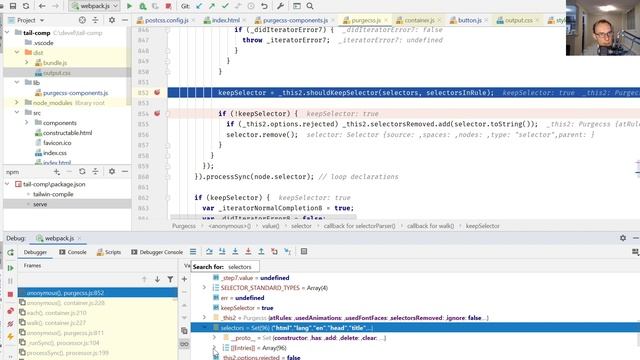Stop debugging with red square
The image size is (640, 360).
pos(11,294)
